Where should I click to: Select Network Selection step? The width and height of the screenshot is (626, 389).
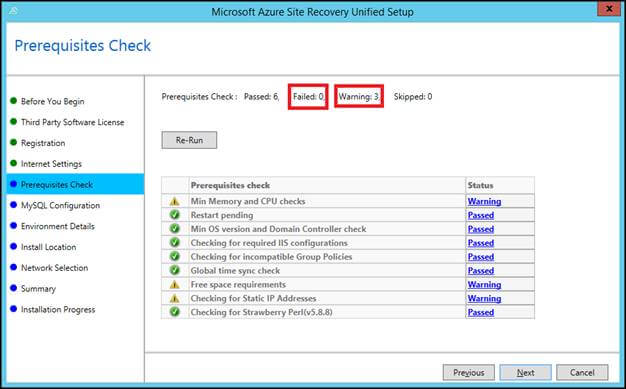[x=54, y=268]
